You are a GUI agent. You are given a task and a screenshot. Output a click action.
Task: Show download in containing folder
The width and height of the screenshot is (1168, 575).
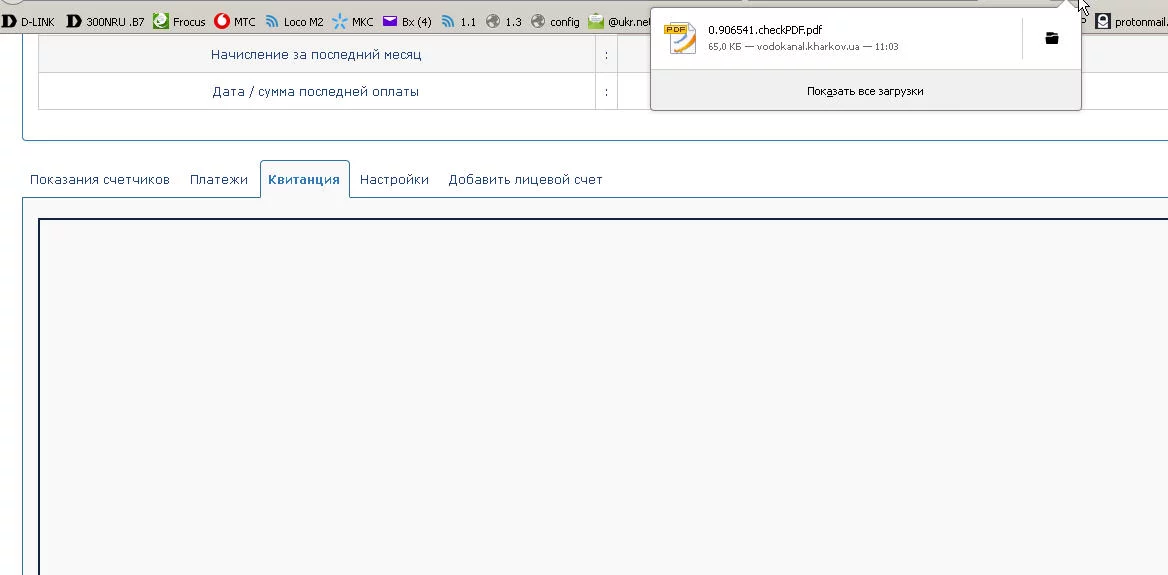point(1052,38)
